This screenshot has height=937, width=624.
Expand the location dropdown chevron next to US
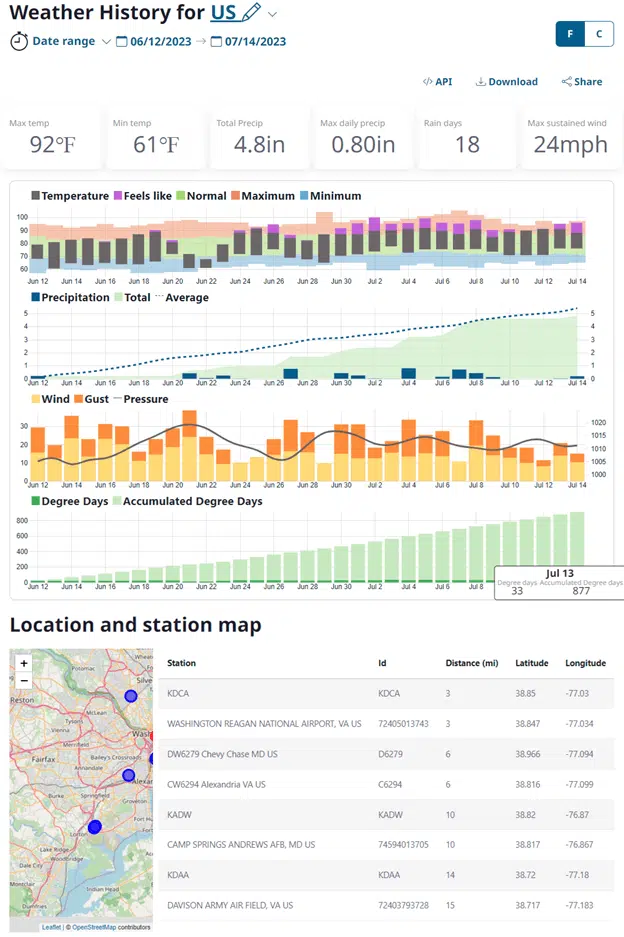[x=273, y=14]
